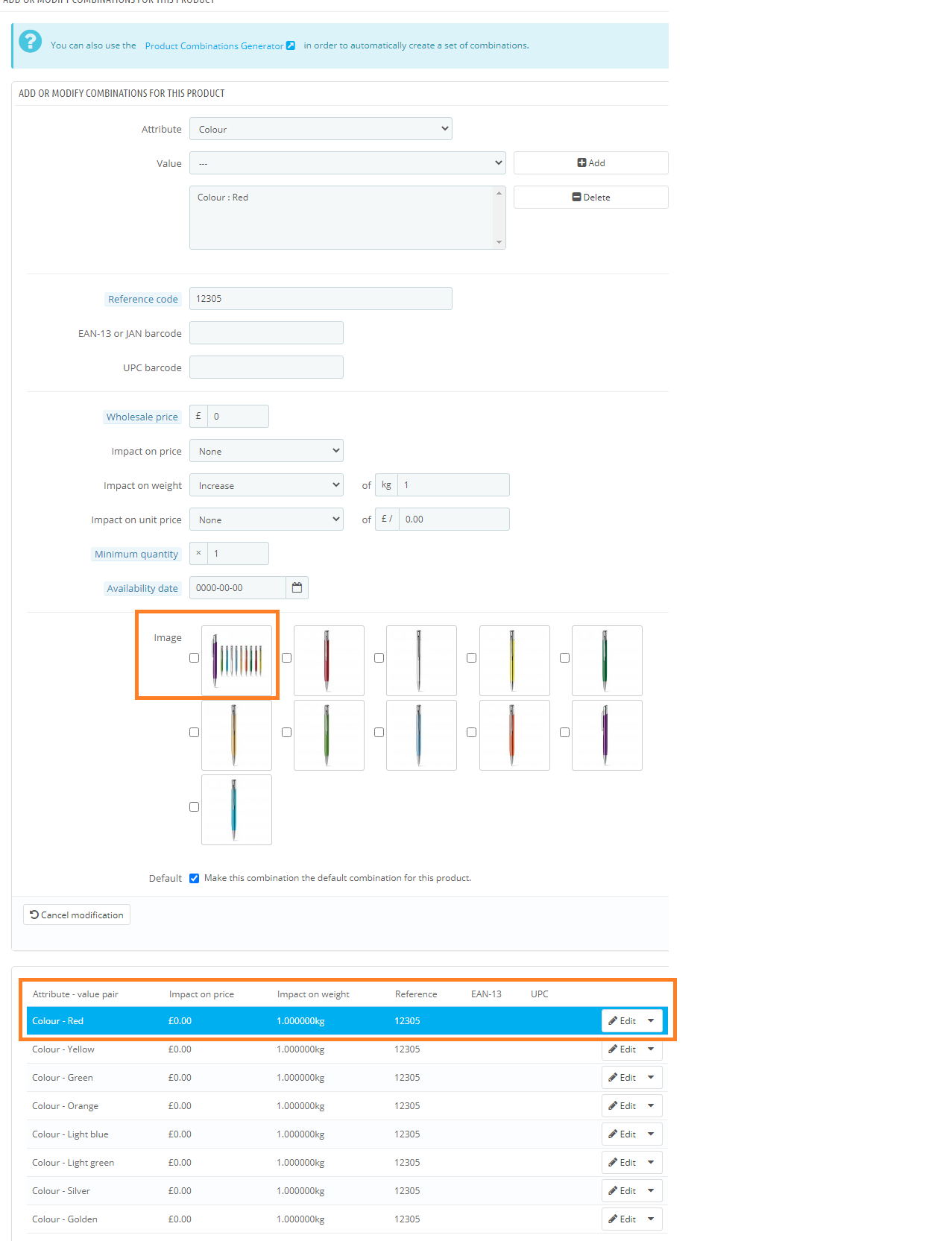Click the 'Attribute - value pair' column header
This screenshot has width=952, height=1241.
[x=75, y=994]
